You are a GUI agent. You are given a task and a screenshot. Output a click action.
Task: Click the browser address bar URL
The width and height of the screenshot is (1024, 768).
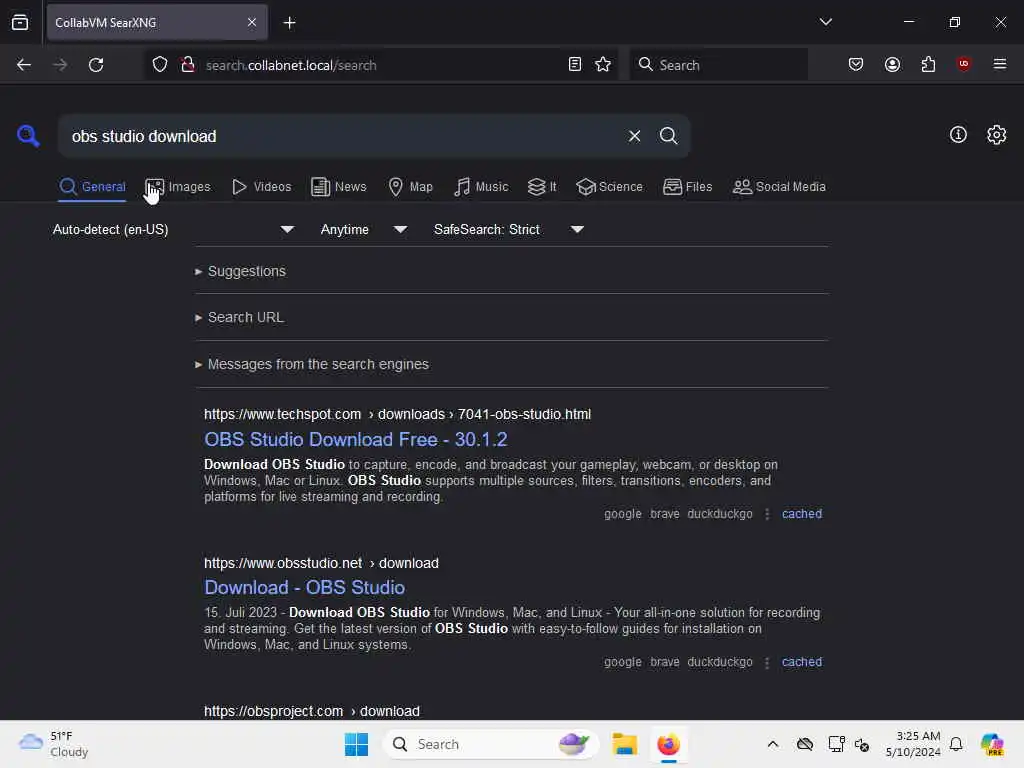pyautogui.click(x=291, y=65)
